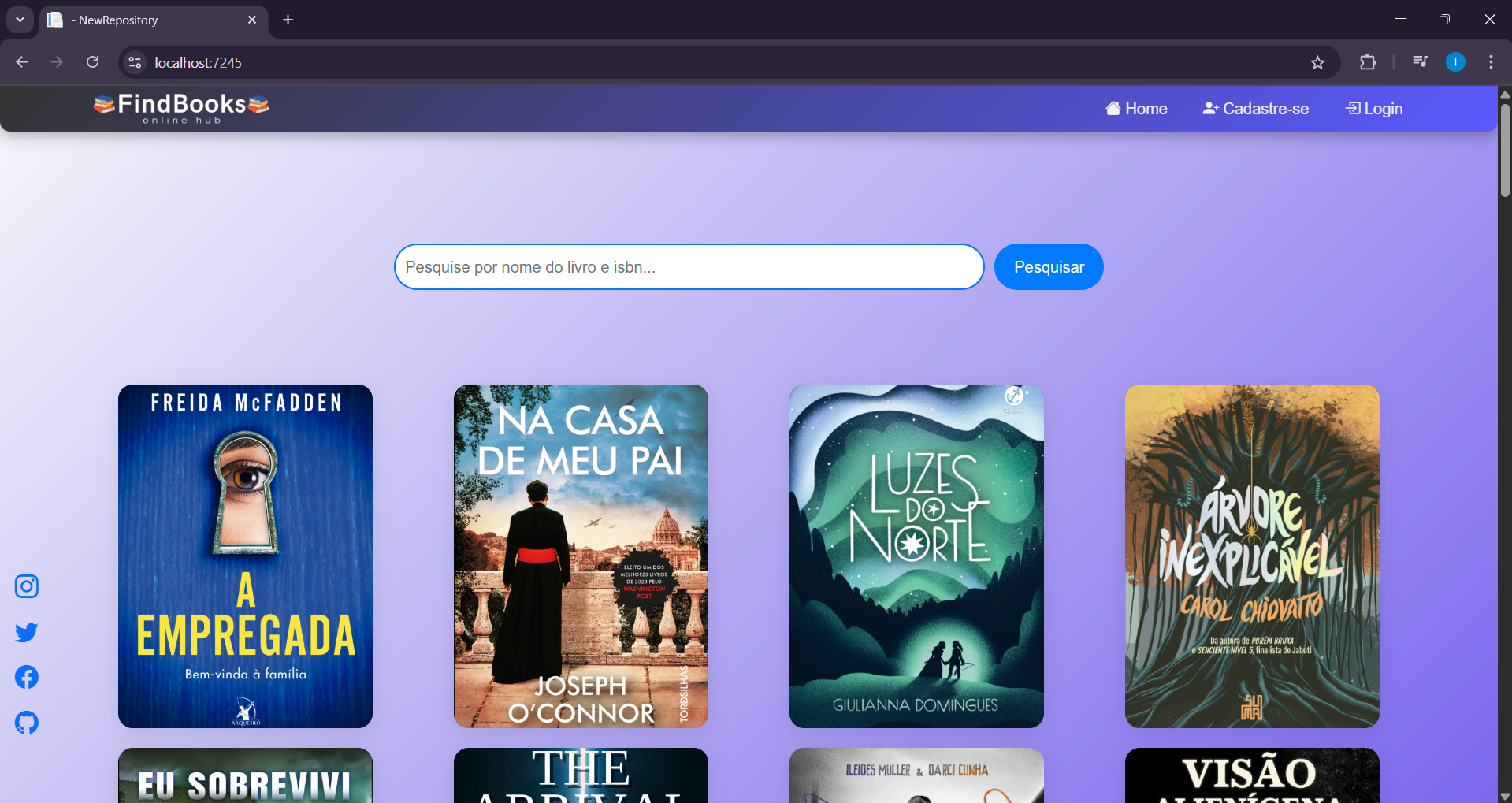Click the browser forward arrow
Viewport: 1512px width, 803px height.
point(57,62)
